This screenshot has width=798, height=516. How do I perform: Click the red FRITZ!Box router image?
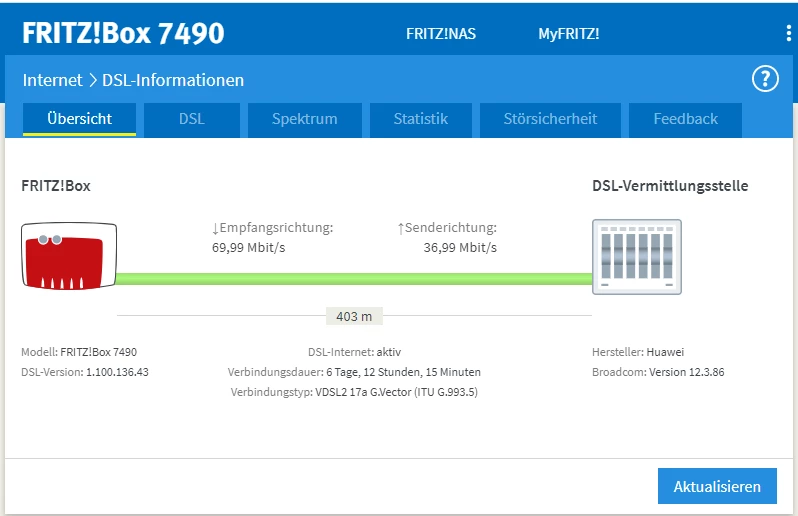coord(69,256)
